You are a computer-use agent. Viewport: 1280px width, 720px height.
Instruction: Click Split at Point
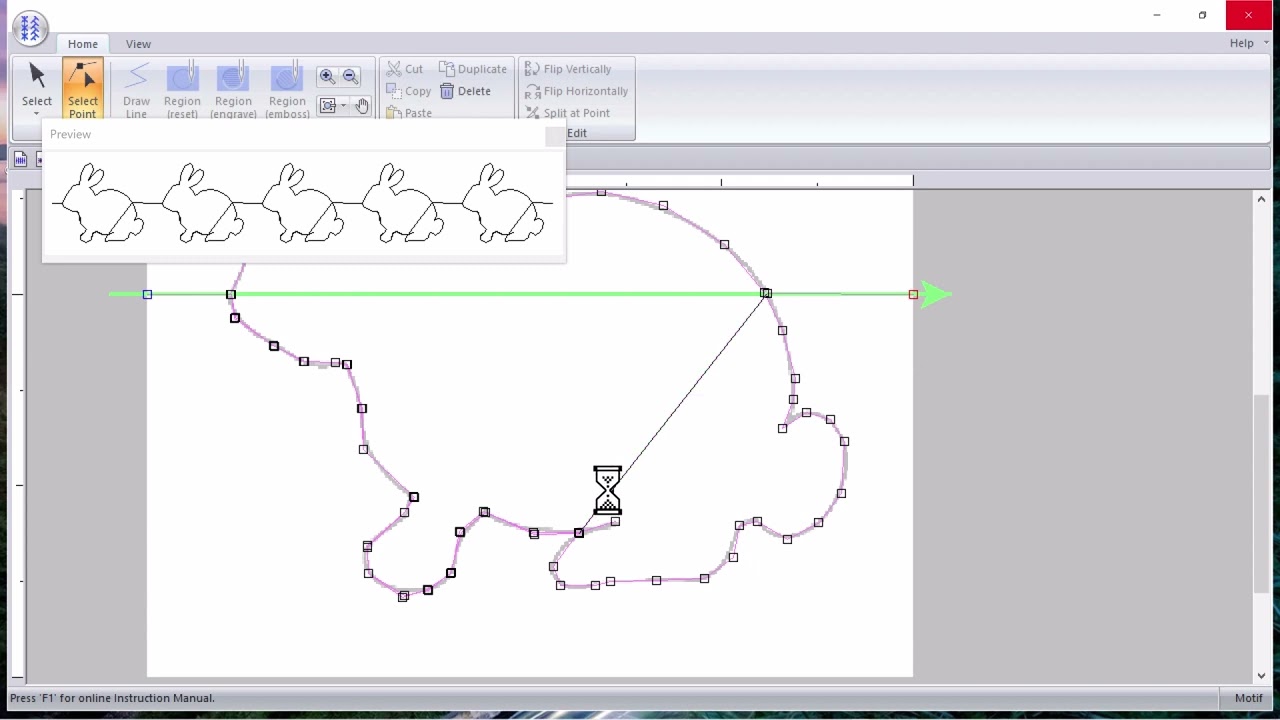567,113
